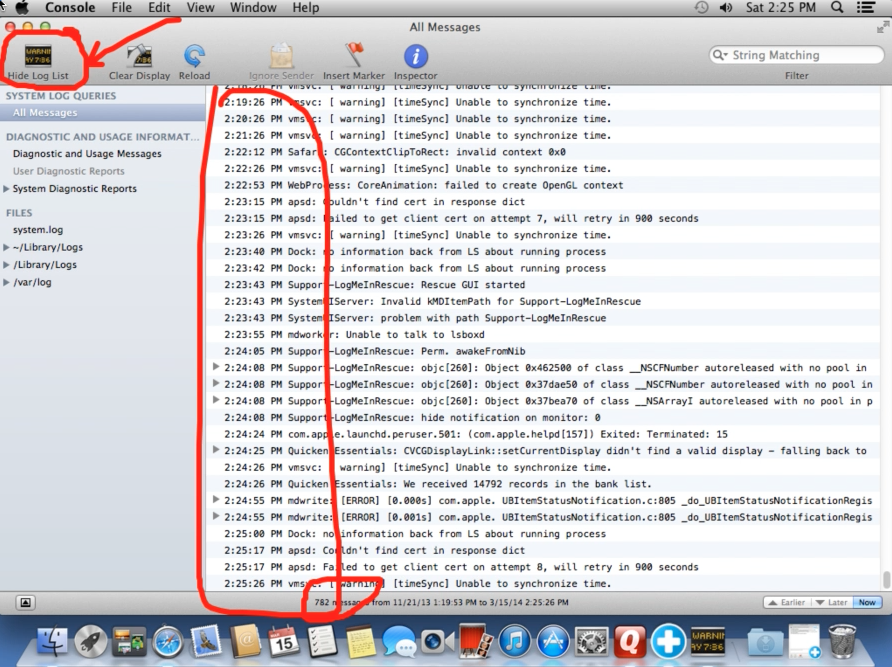Image resolution: width=892 pixels, height=667 pixels.
Task: Open Notification Center list icon
Action: [866, 7]
